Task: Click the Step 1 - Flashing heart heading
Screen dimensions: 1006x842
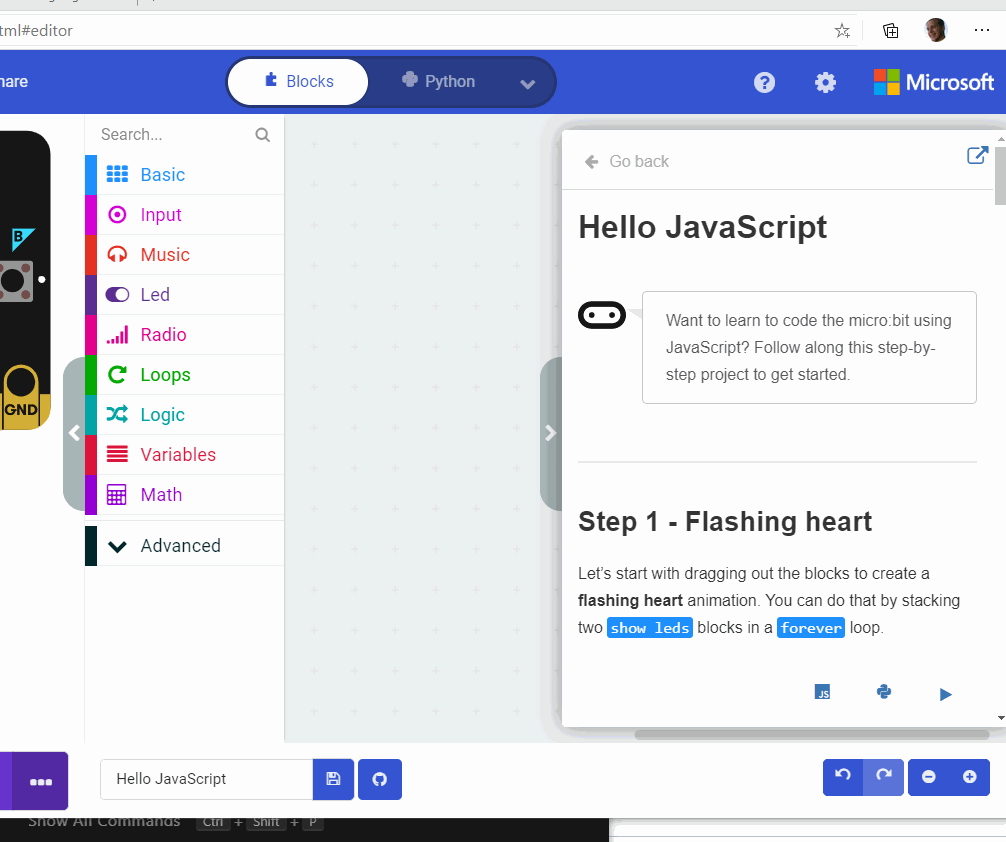Action: tap(725, 521)
